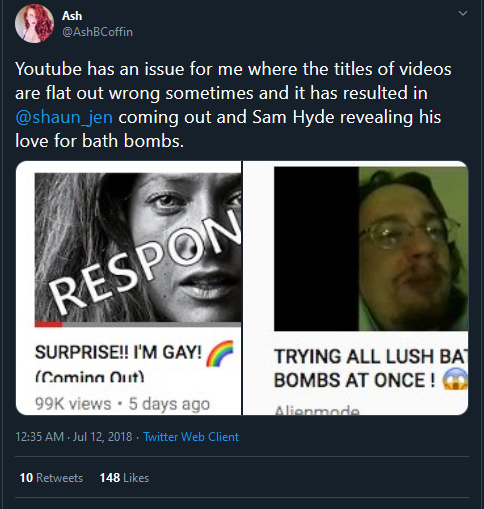The width and height of the screenshot is (484, 509).
Task: Click Ash's profile avatar
Action: [x=34, y=24]
